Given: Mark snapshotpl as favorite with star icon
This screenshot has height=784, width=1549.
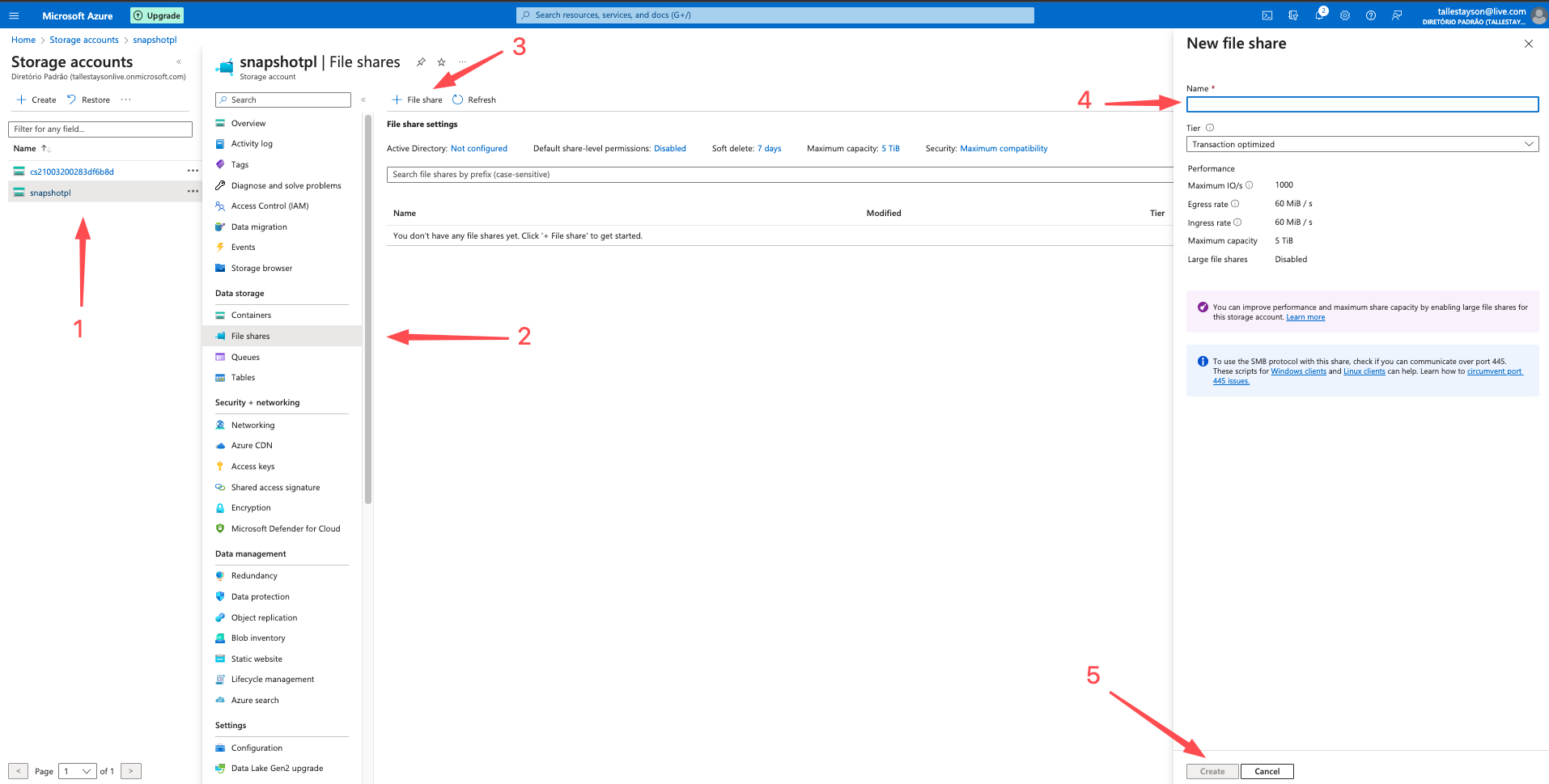Looking at the screenshot, I should click(441, 62).
